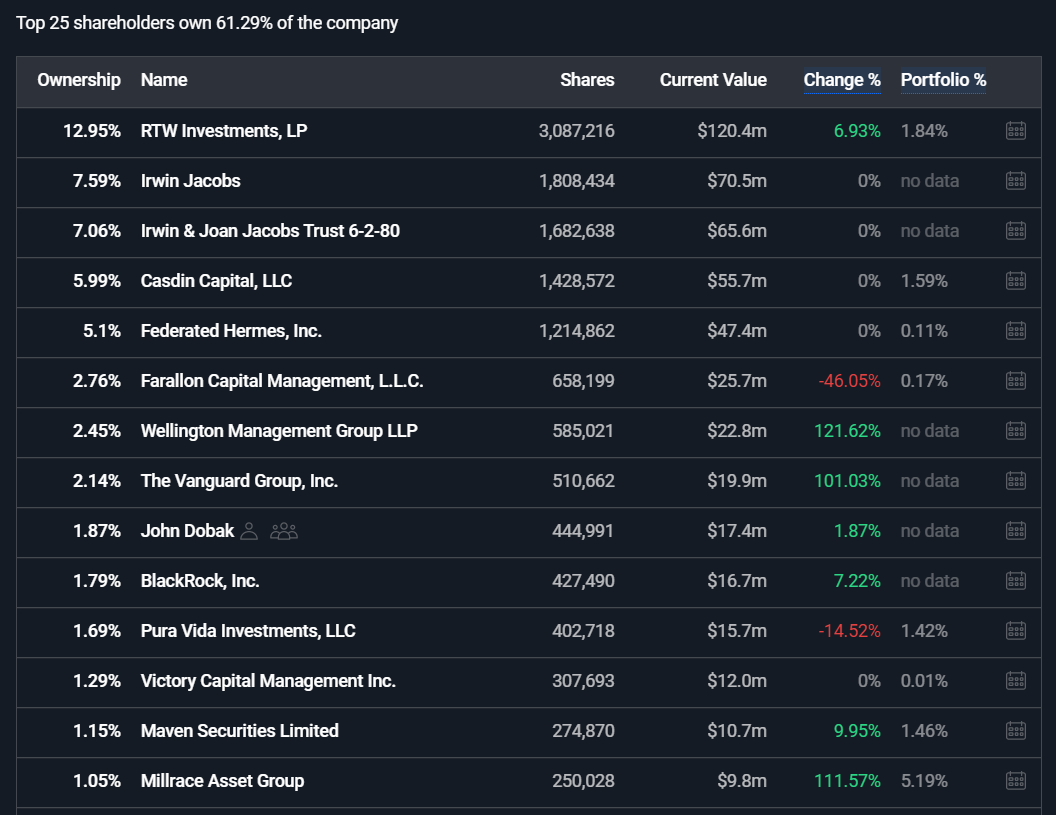
Task: Click the Ownership column header
Action: pyautogui.click(x=79, y=80)
